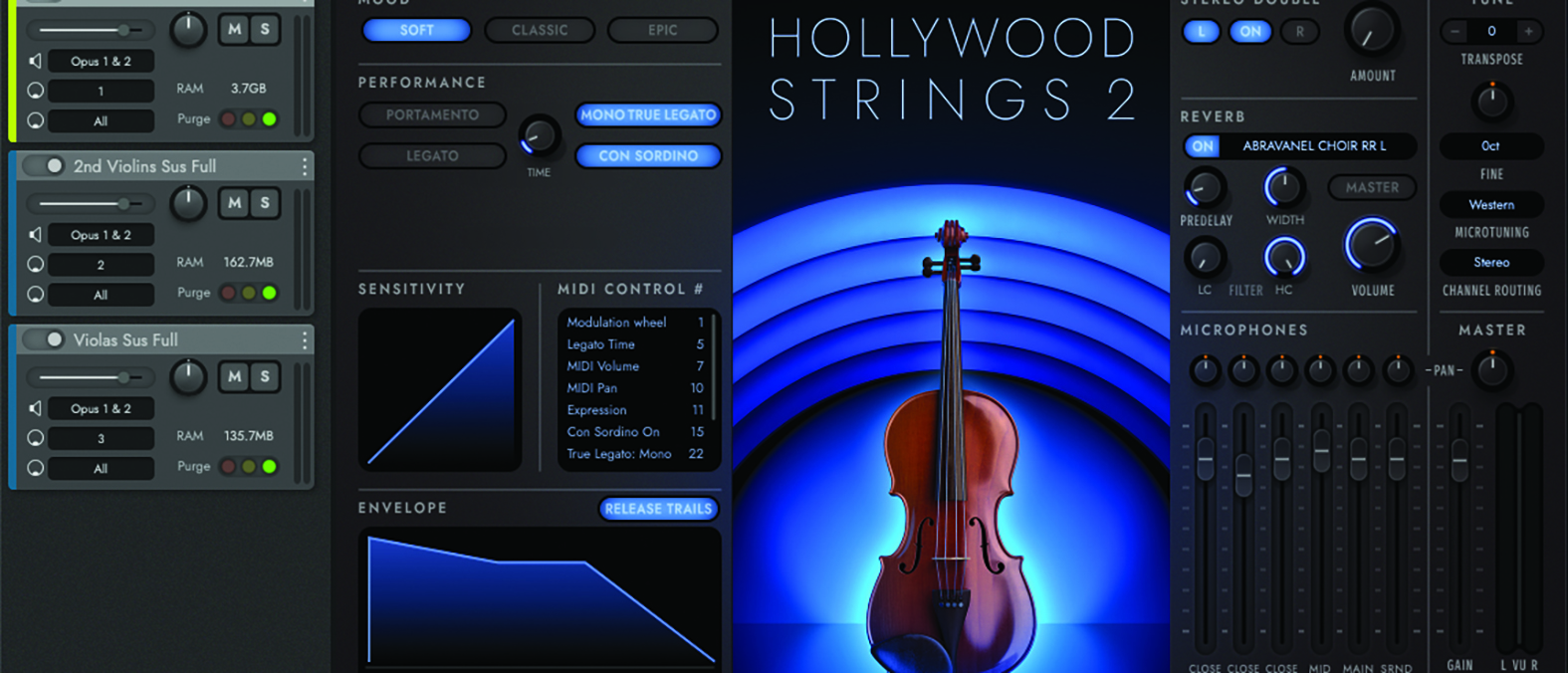
Task: Toggle the 2nd Violins Sus Full power switch
Action: point(44,166)
